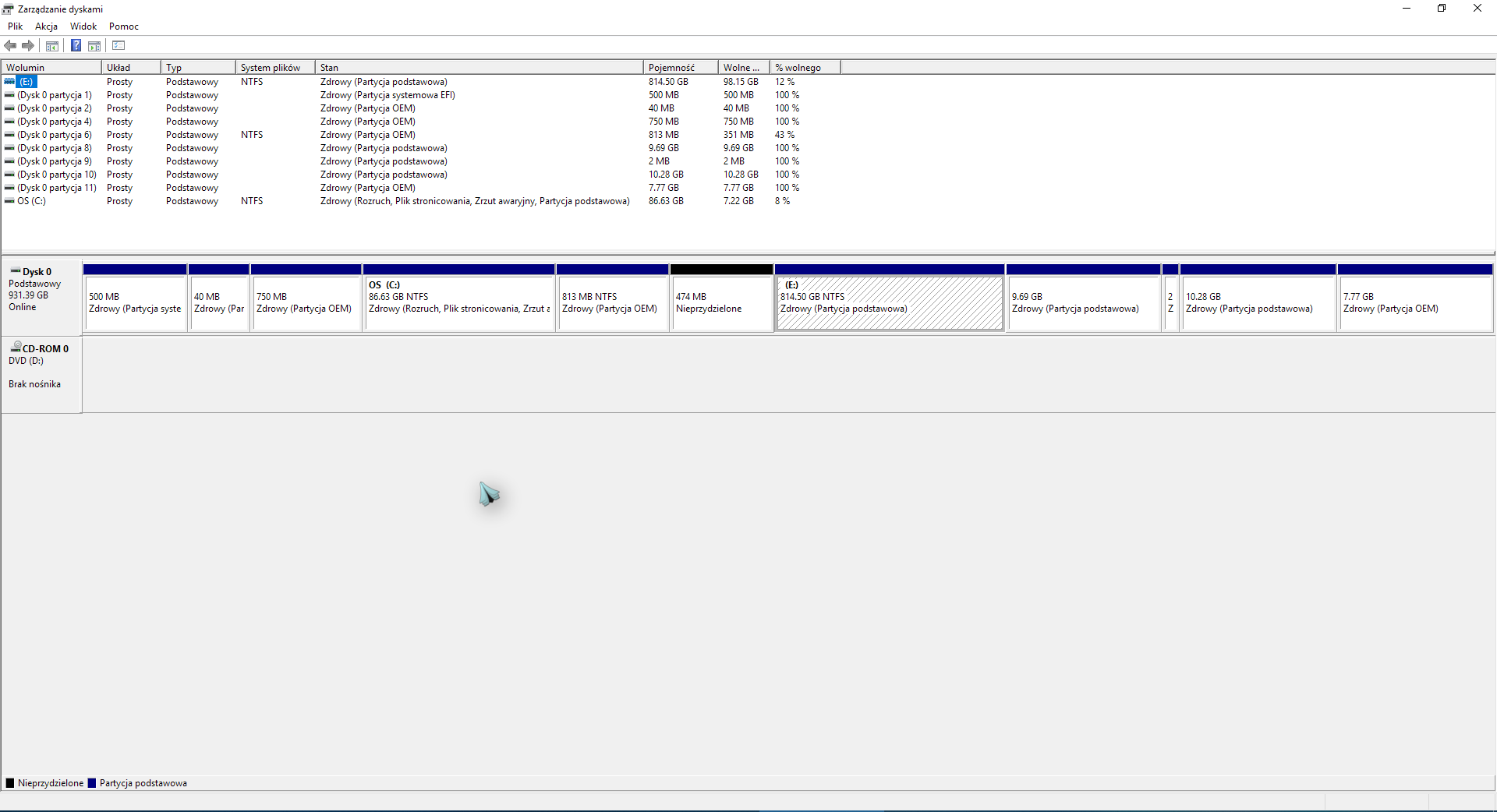Image resolution: width=1497 pixels, height=812 pixels.
Task: Sort by the Typ column header
Action: click(198, 68)
